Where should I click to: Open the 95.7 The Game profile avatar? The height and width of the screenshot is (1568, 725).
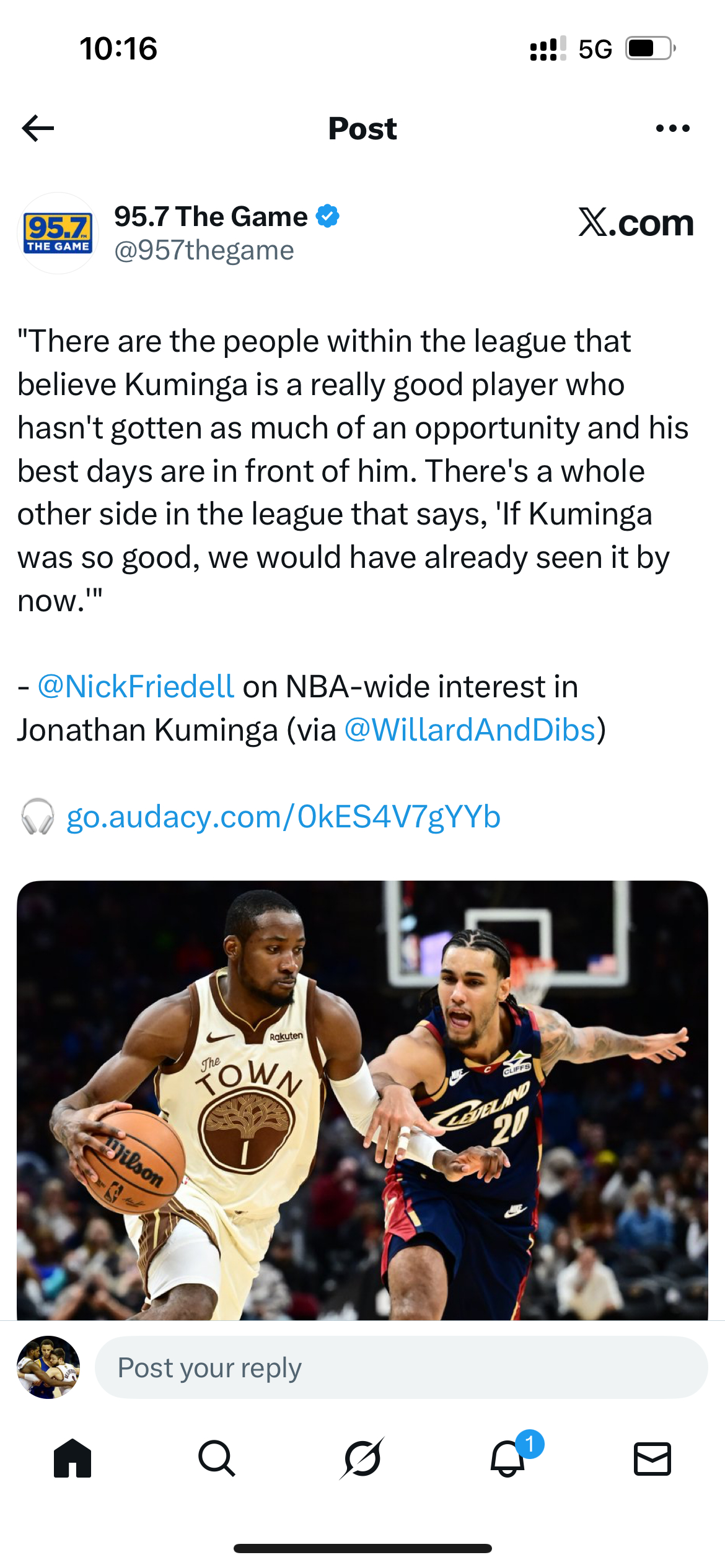[x=58, y=233]
